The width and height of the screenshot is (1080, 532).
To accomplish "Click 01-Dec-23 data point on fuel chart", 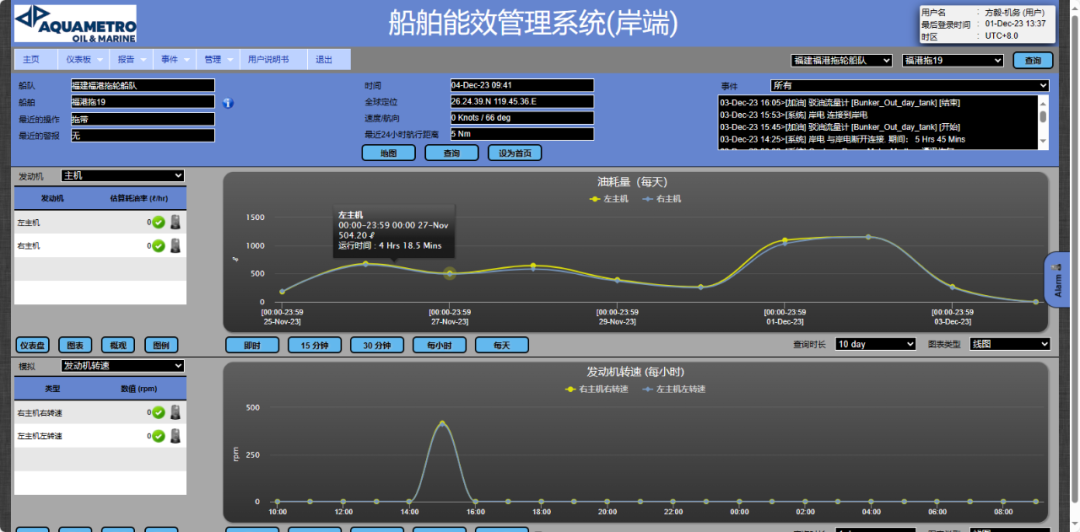I will coord(785,241).
